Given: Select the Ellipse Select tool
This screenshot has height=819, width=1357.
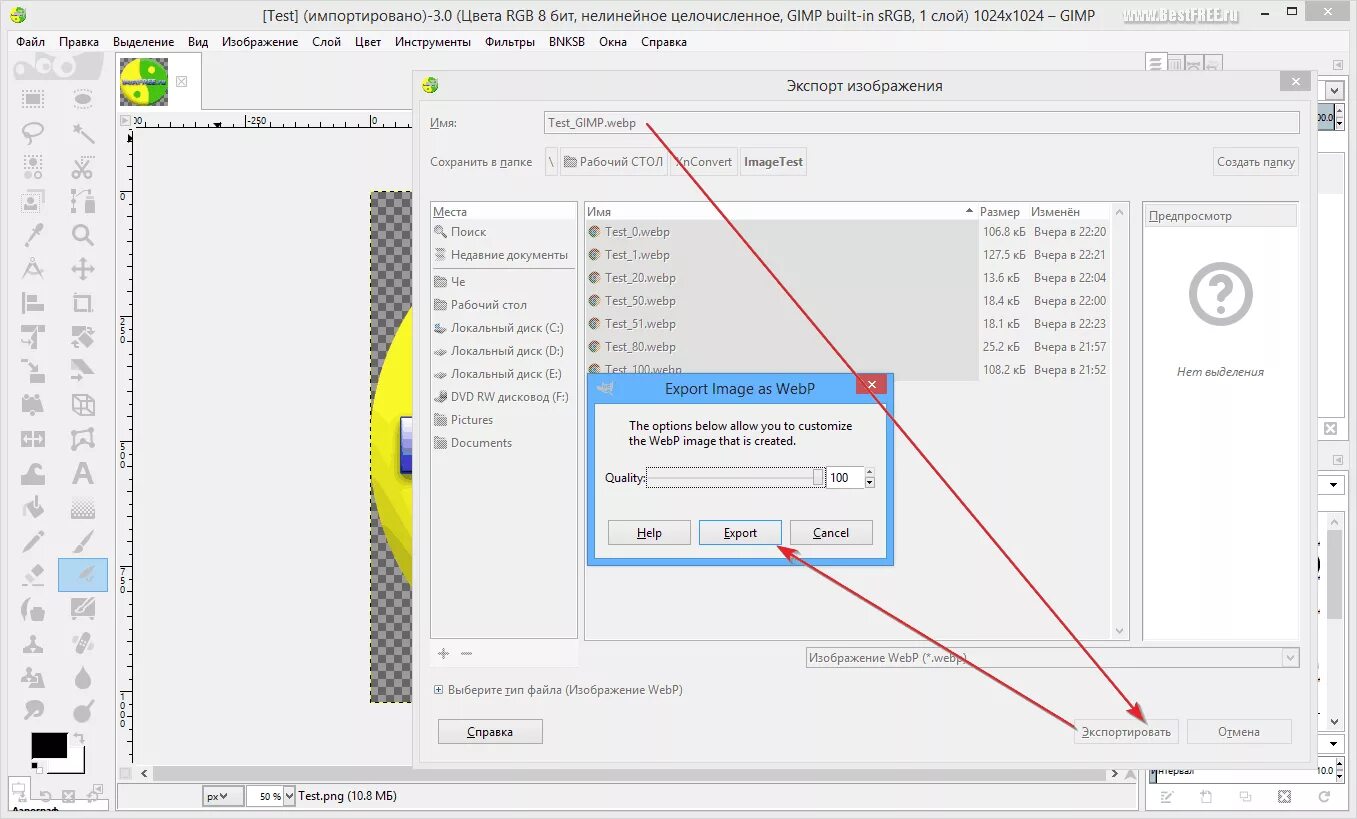Looking at the screenshot, I should (83, 98).
